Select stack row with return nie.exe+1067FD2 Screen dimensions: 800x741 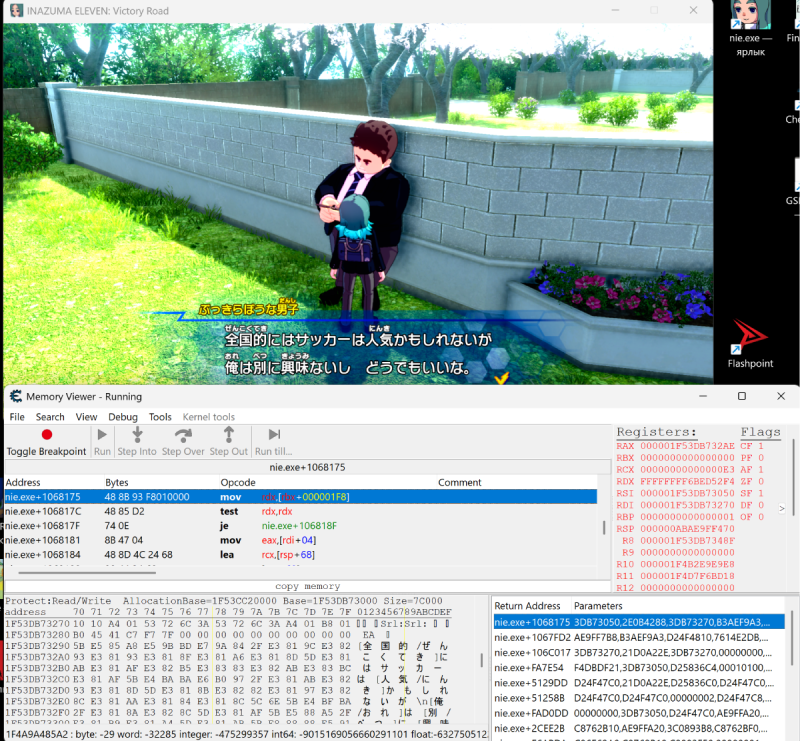point(639,637)
